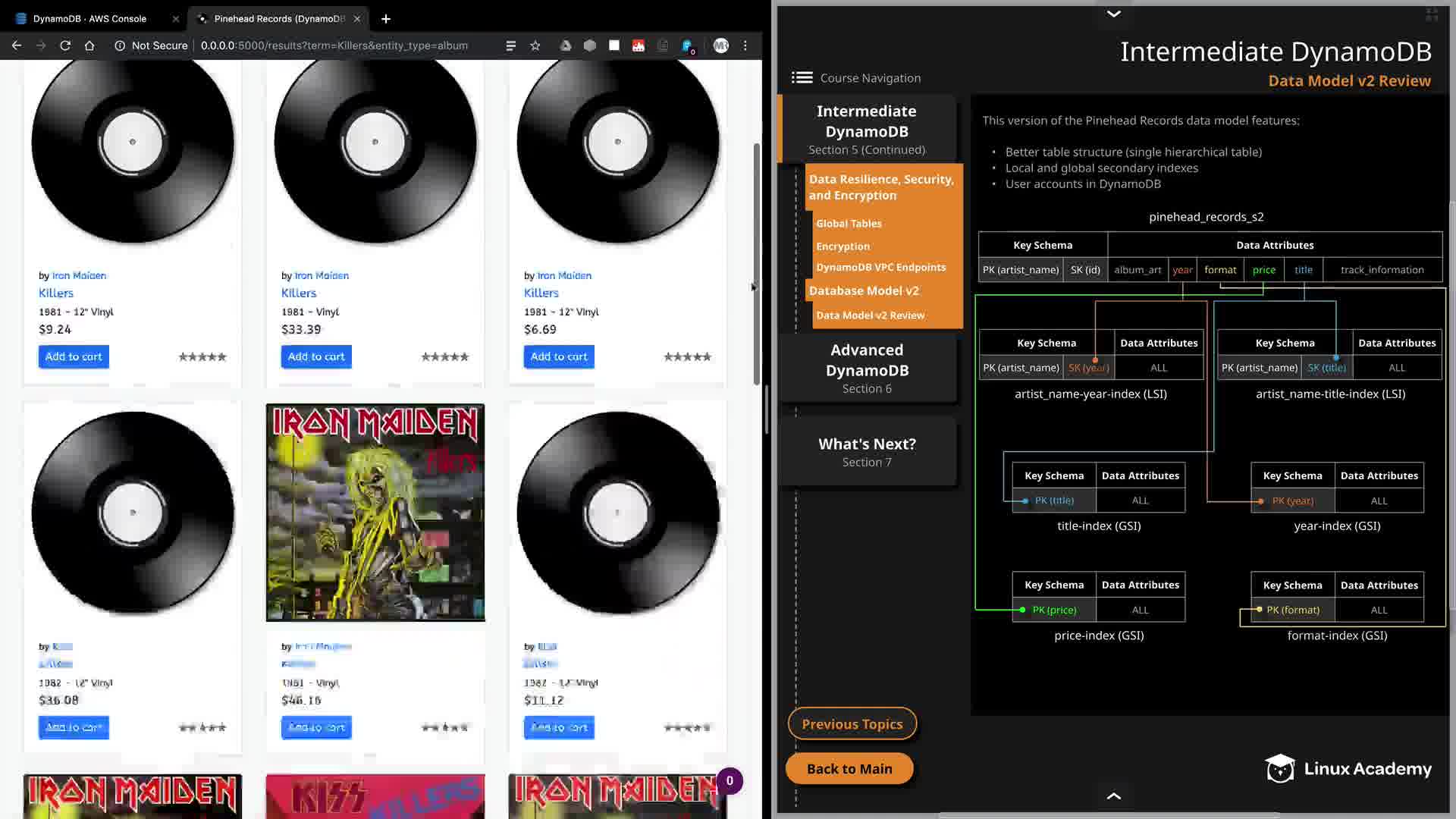Open the reader mode icon in address bar

tap(511, 45)
